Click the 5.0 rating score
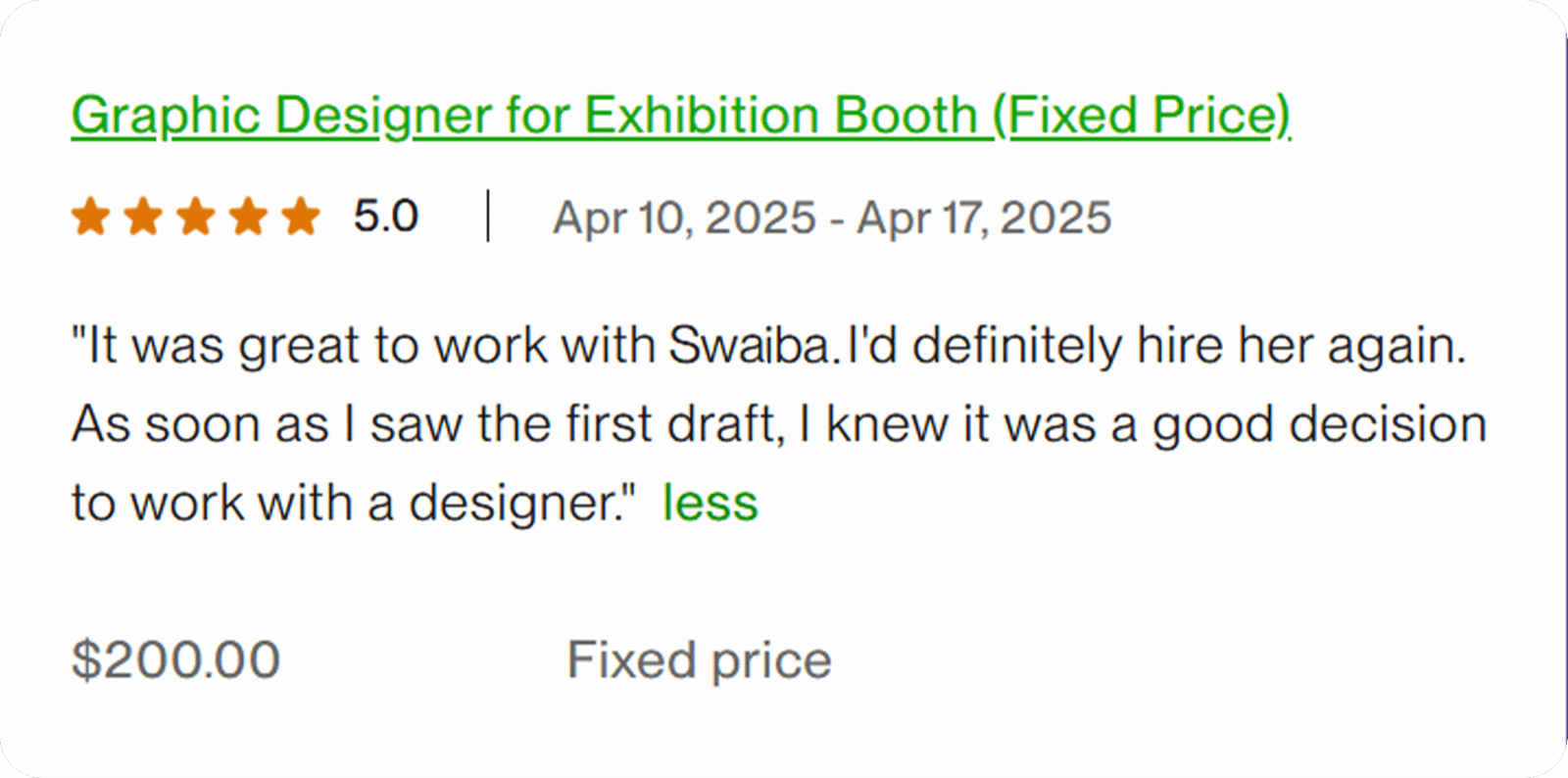1568x778 pixels. 385,217
